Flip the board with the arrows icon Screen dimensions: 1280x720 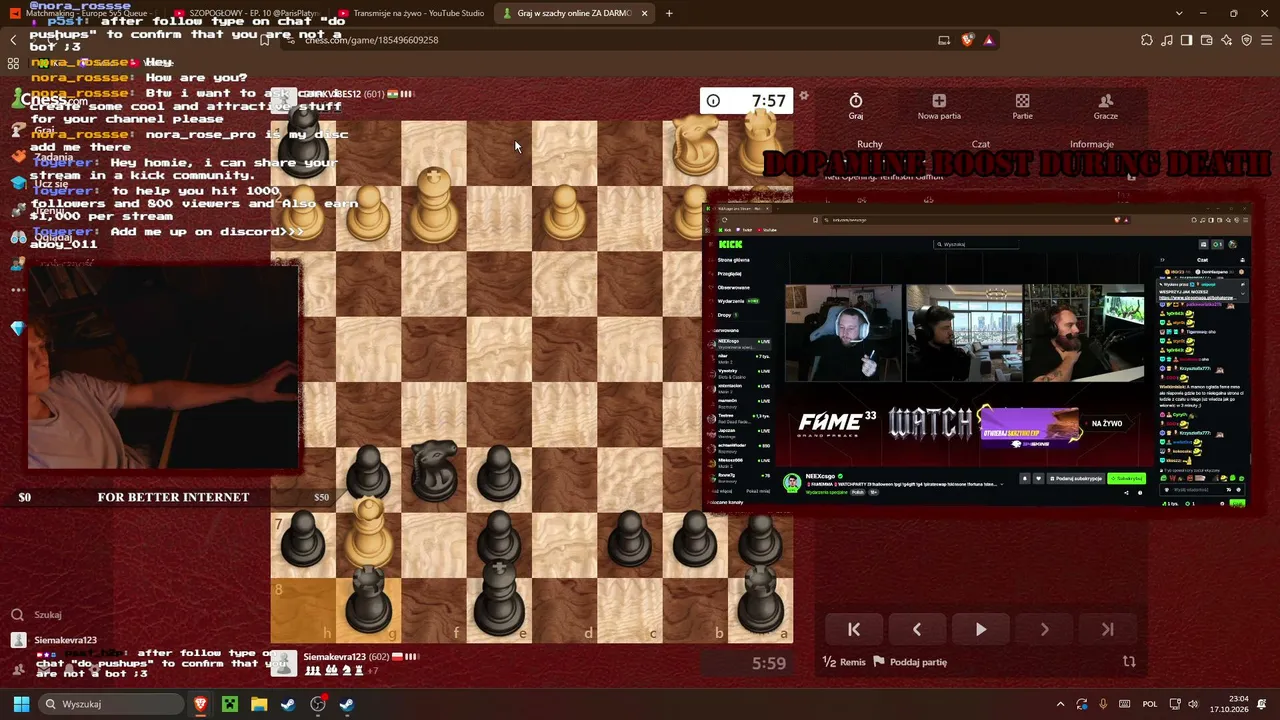coord(1129,662)
